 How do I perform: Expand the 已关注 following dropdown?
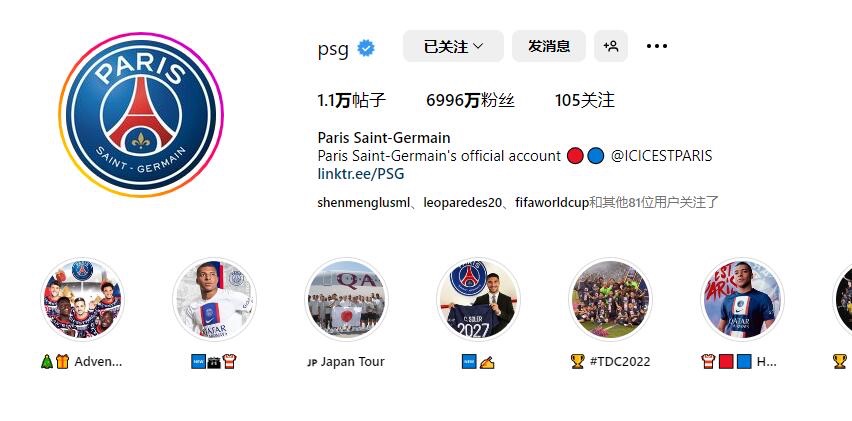pyautogui.click(x=453, y=46)
